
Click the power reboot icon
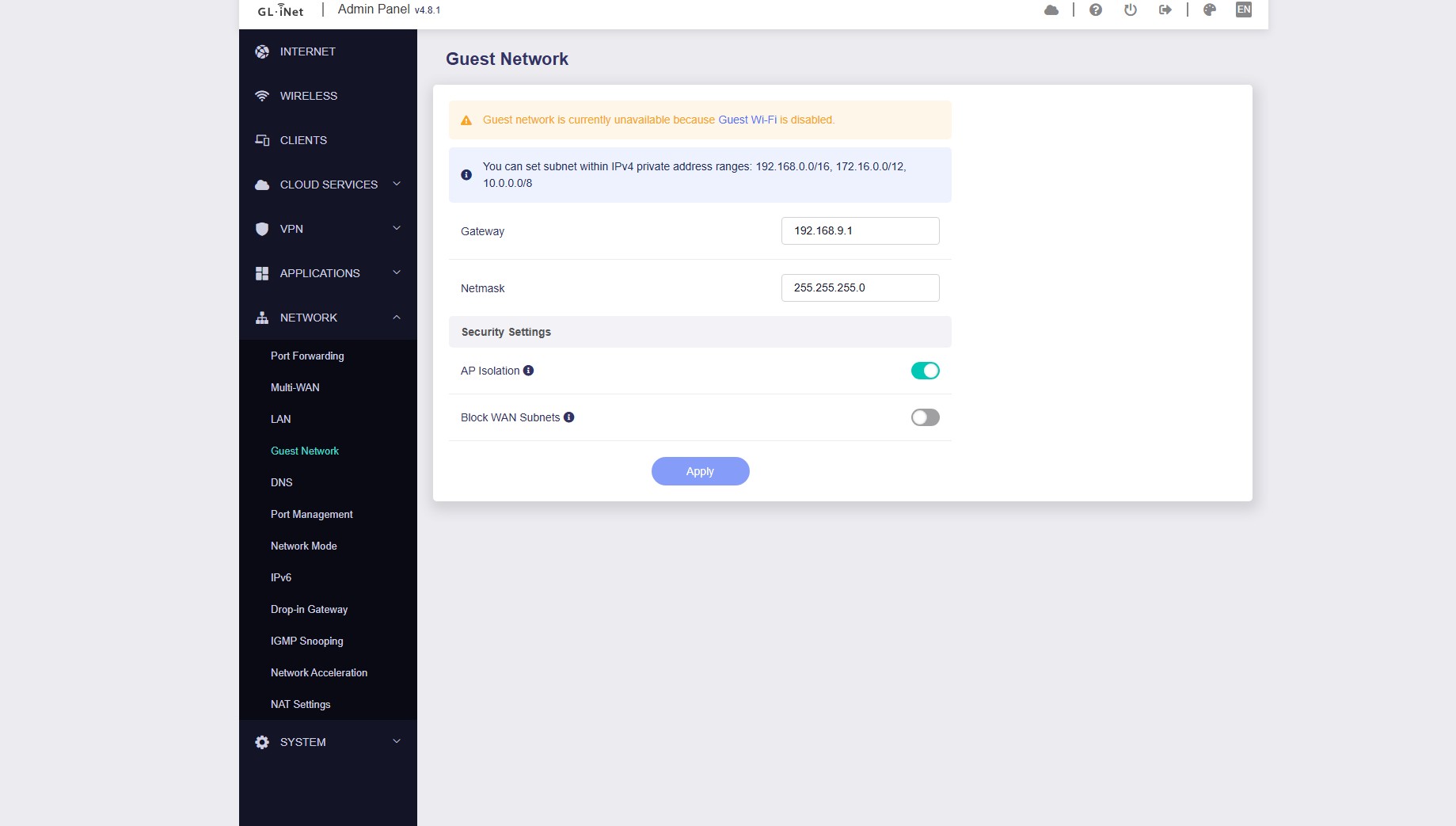point(1131,10)
